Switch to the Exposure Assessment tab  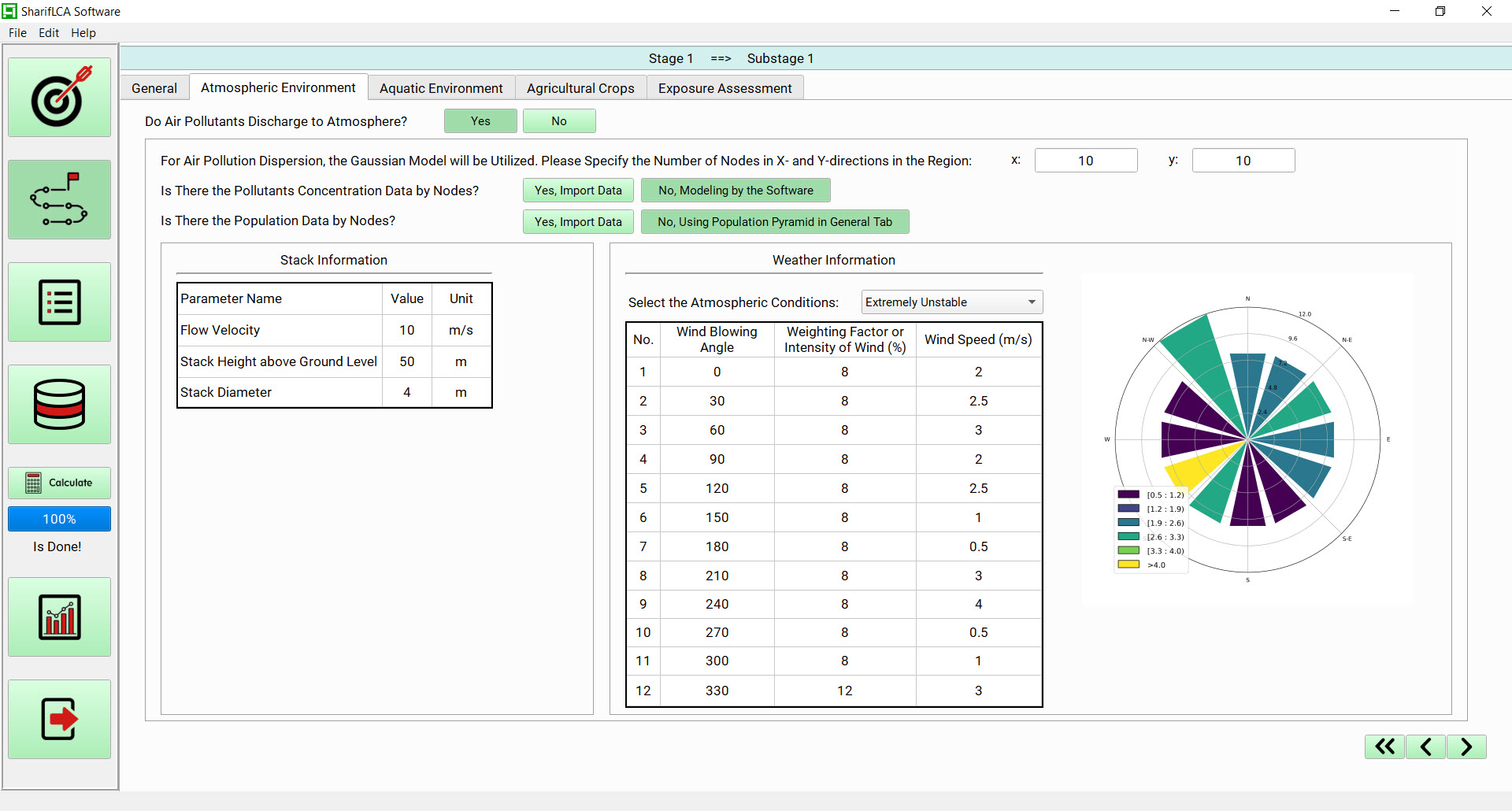(724, 88)
